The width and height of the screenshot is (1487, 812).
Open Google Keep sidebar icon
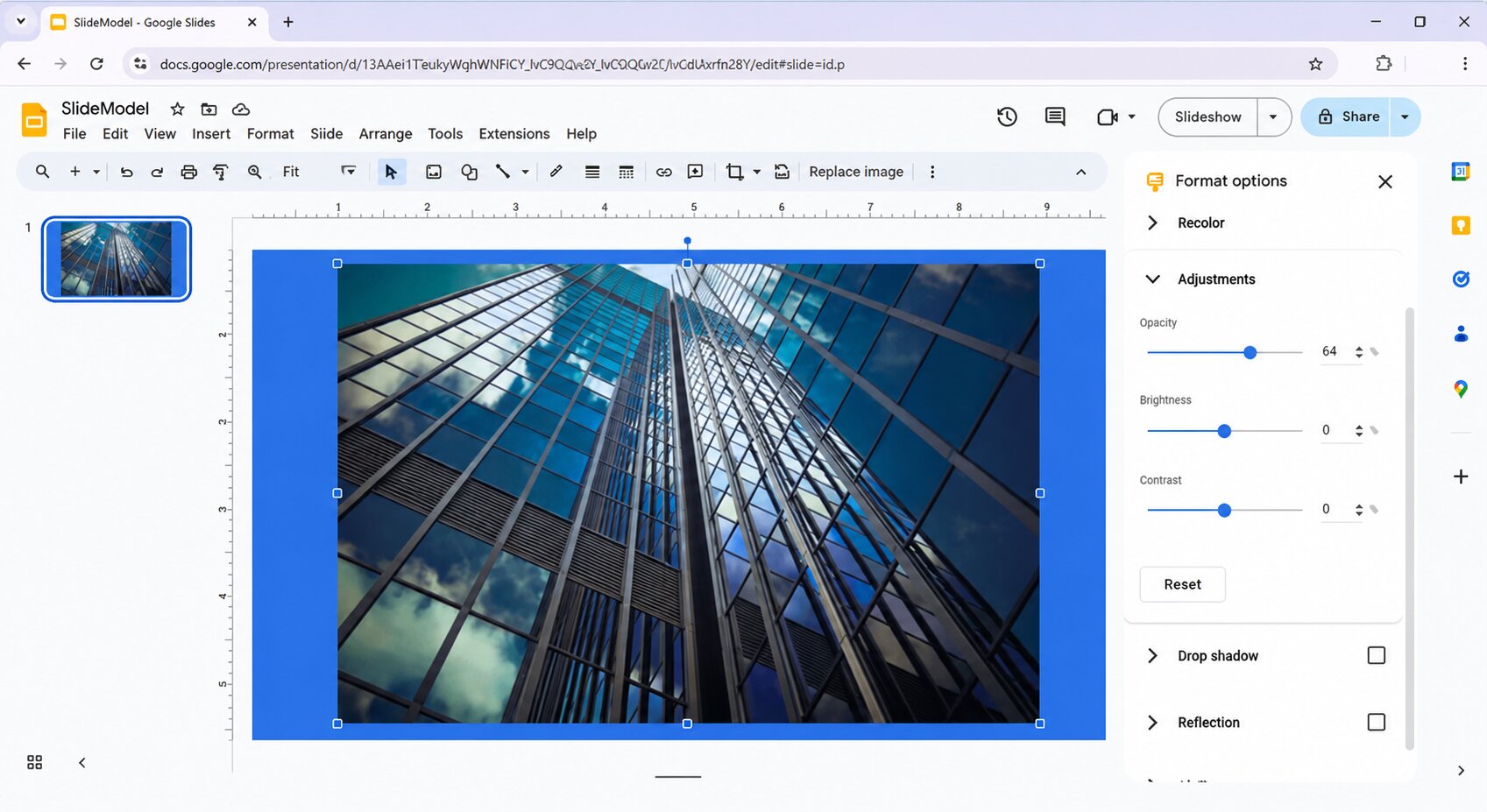point(1461,225)
